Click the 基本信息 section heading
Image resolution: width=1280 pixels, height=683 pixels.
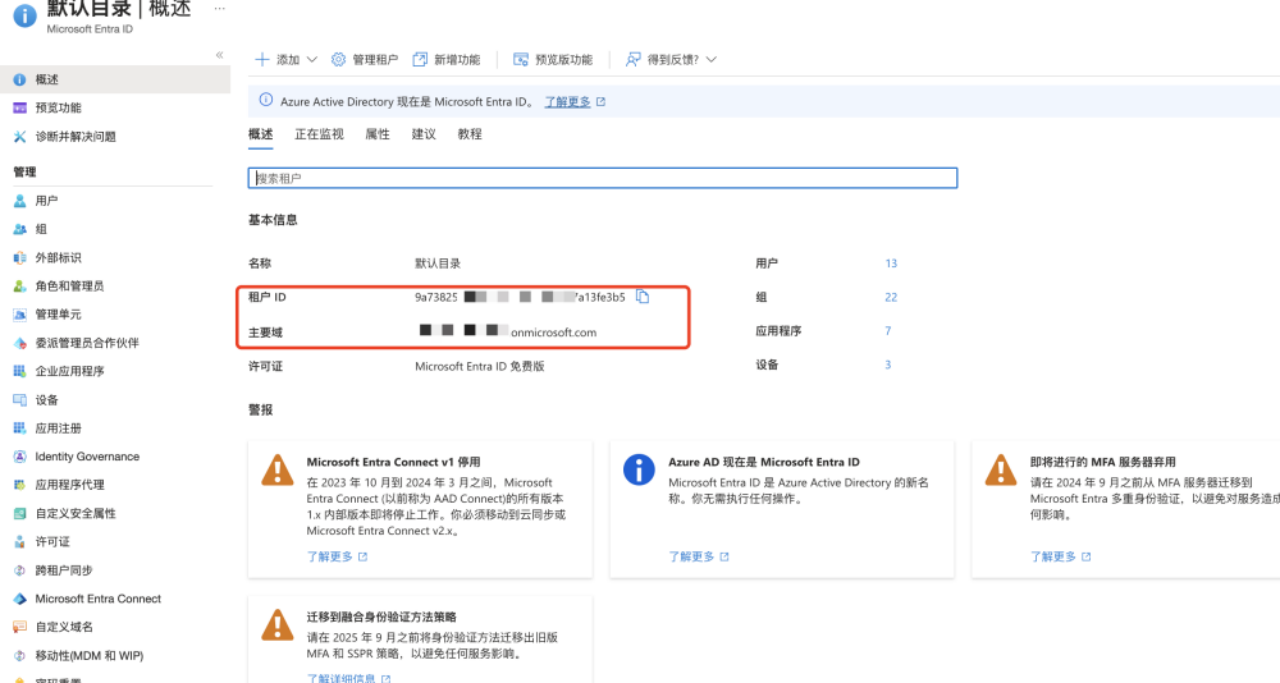click(273, 220)
